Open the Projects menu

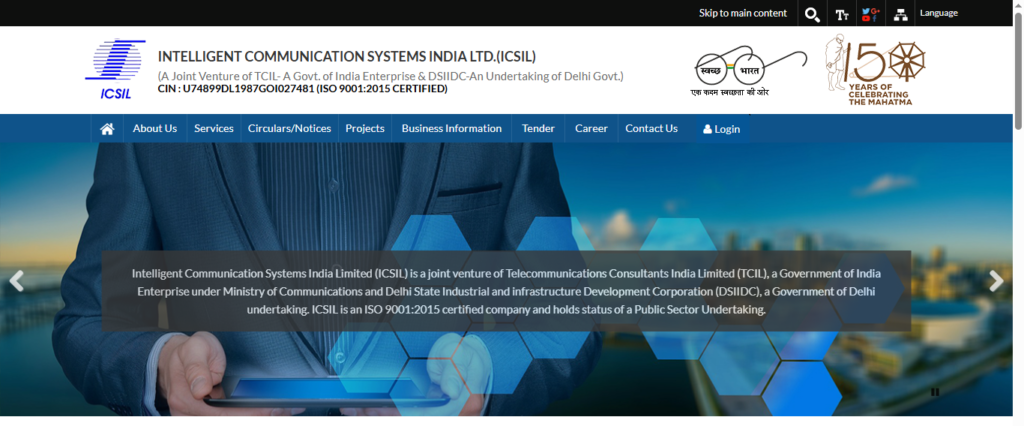pyautogui.click(x=365, y=129)
